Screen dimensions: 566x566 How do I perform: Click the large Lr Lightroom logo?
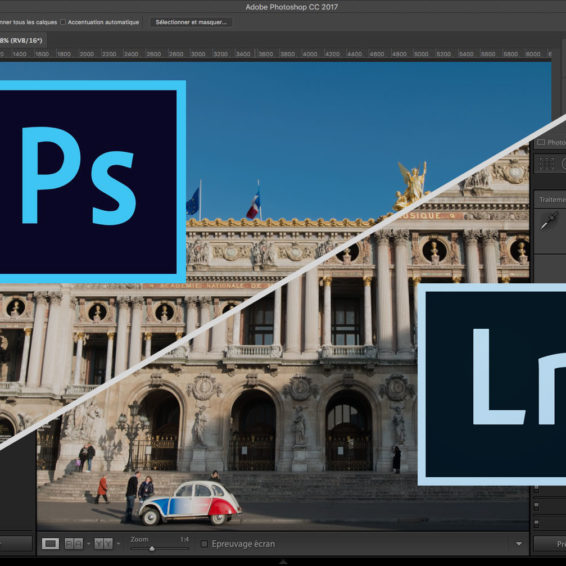[x=492, y=385]
